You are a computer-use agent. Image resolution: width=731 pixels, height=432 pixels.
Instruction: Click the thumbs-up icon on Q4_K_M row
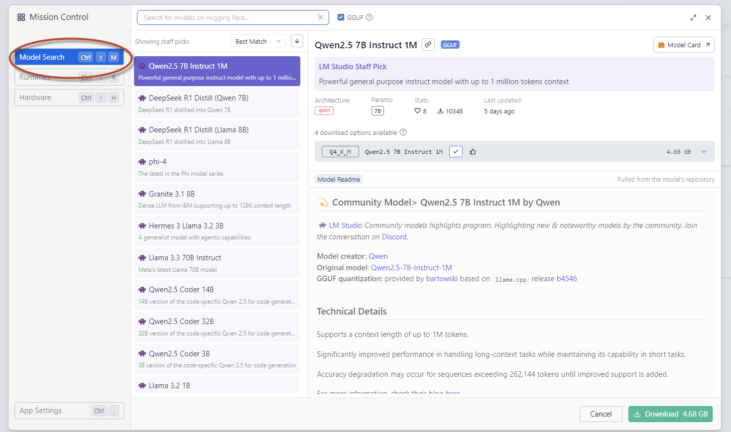pos(473,151)
